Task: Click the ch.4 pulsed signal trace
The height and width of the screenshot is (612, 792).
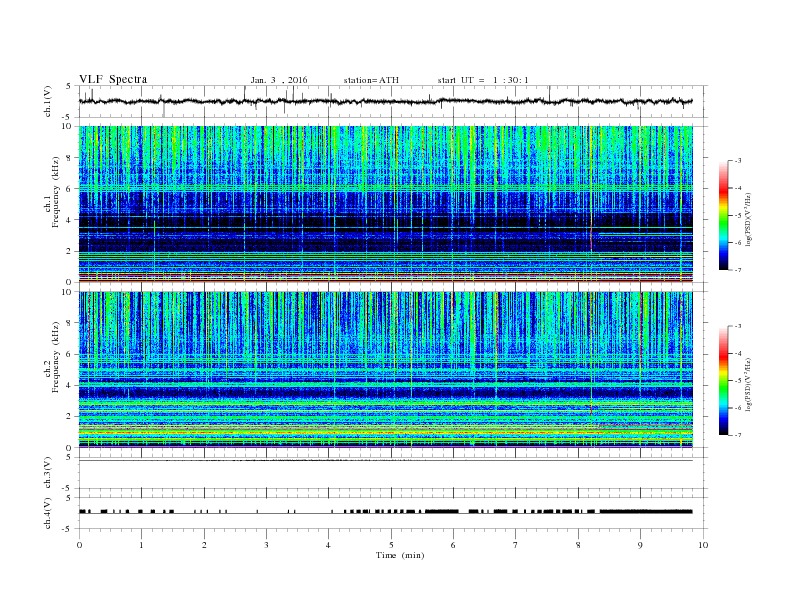Action: pos(386,512)
